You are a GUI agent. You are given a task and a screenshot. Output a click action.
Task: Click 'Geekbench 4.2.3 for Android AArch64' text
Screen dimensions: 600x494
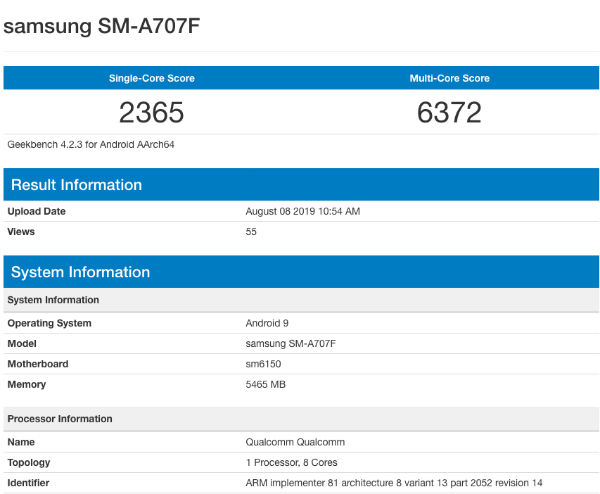[91, 145]
